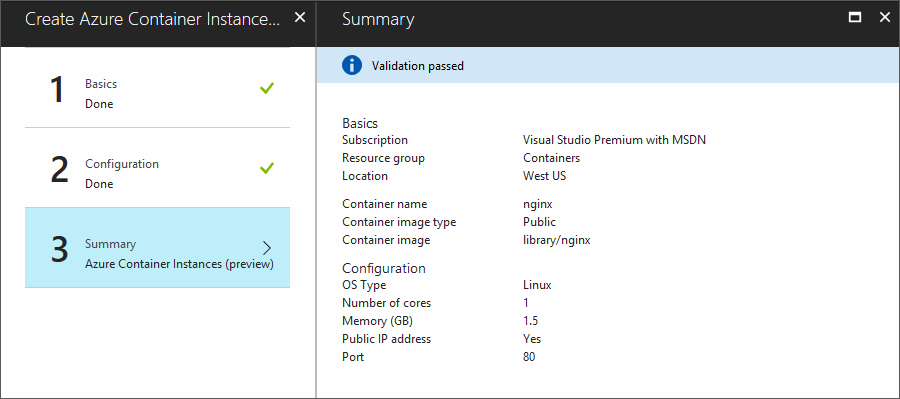The width and height of the screenshot is (900, 399).
Task: Click the West US location value
Action: (544, 176)
